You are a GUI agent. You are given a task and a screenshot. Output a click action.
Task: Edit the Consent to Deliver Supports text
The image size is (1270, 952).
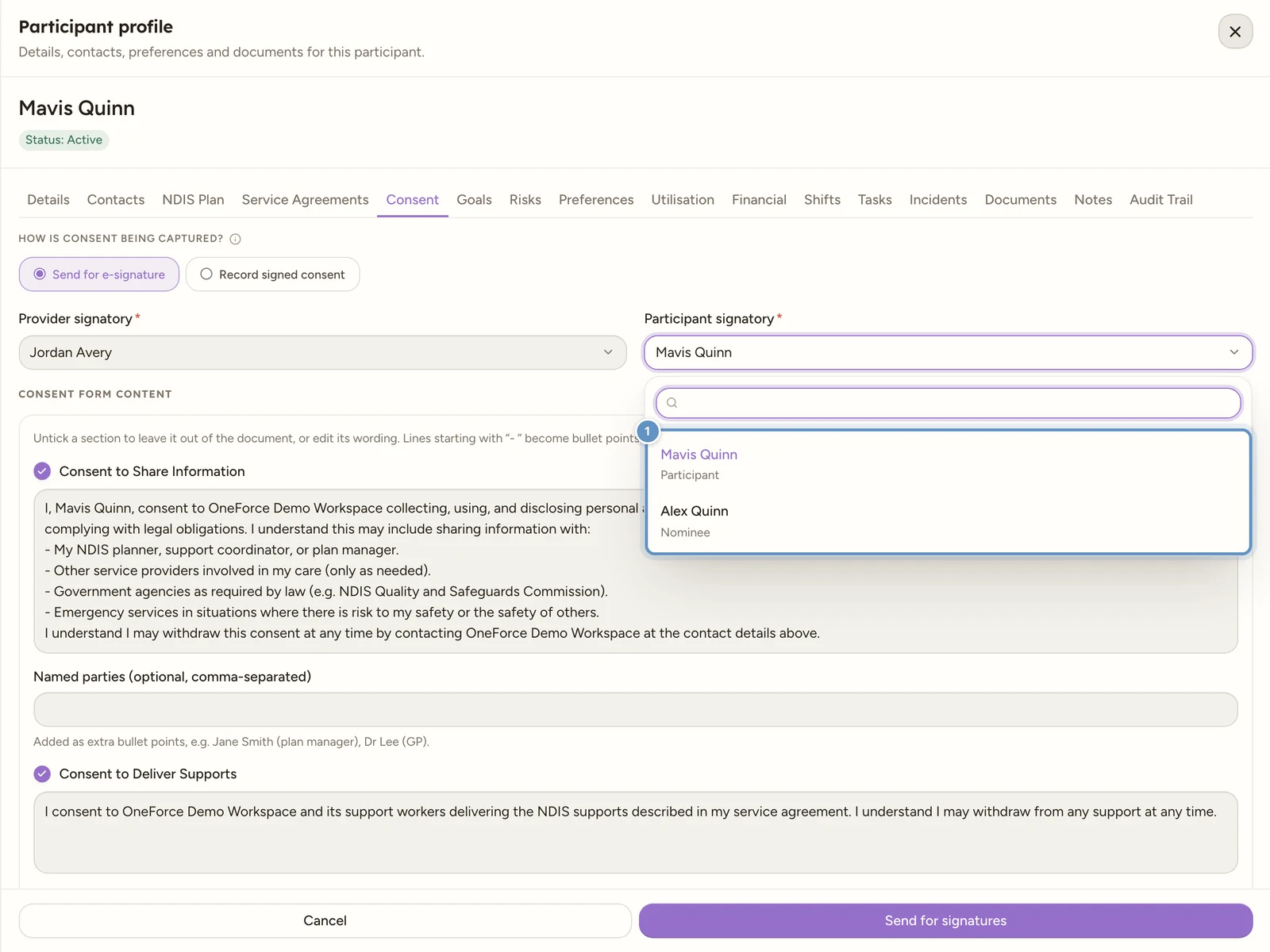pos(635,832)
